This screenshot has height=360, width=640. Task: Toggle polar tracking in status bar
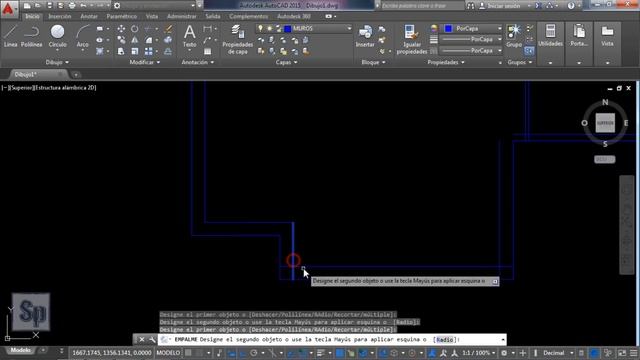(253, 353)
